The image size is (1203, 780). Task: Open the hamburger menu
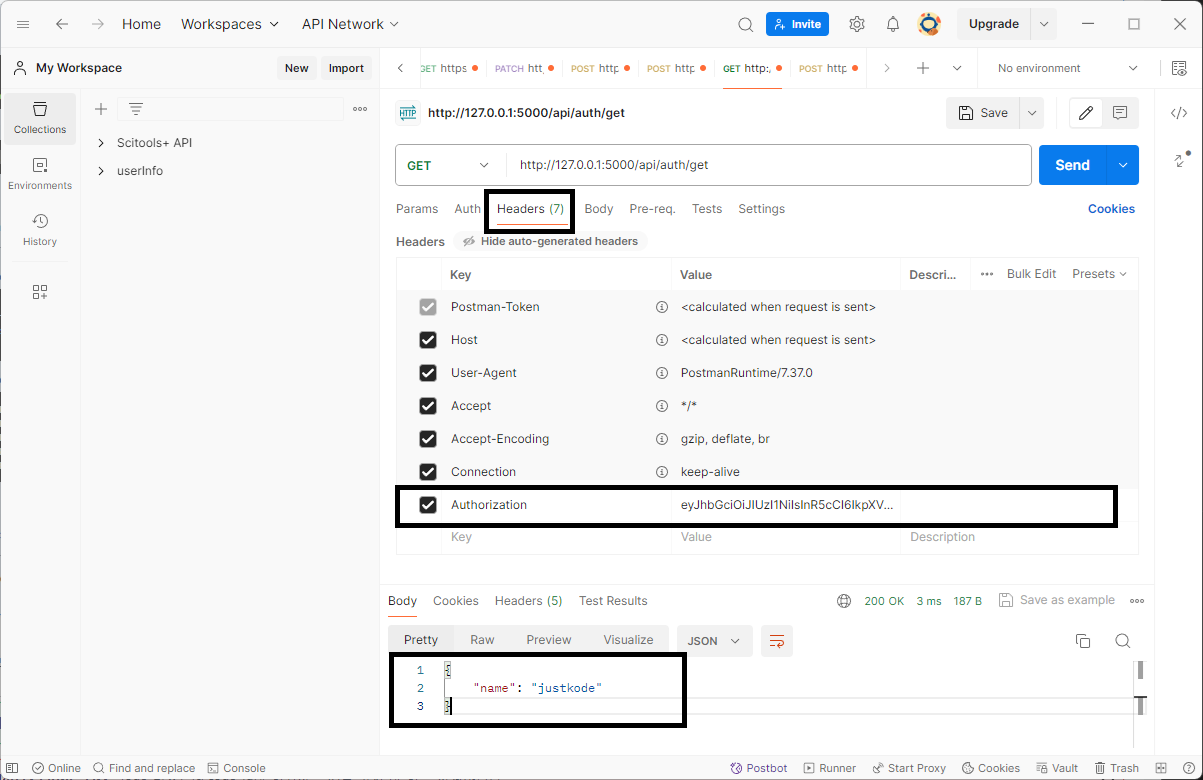point(23,24)
